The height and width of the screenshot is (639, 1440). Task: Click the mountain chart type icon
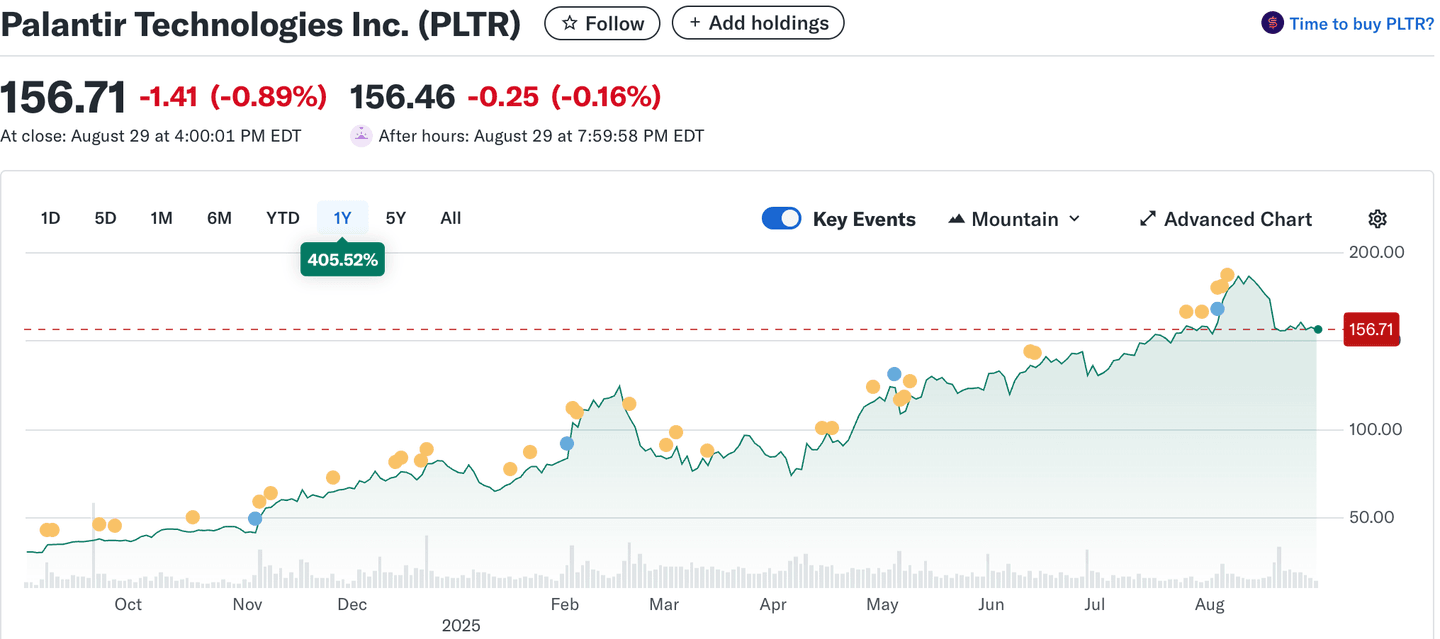click(x=956, y=219)
